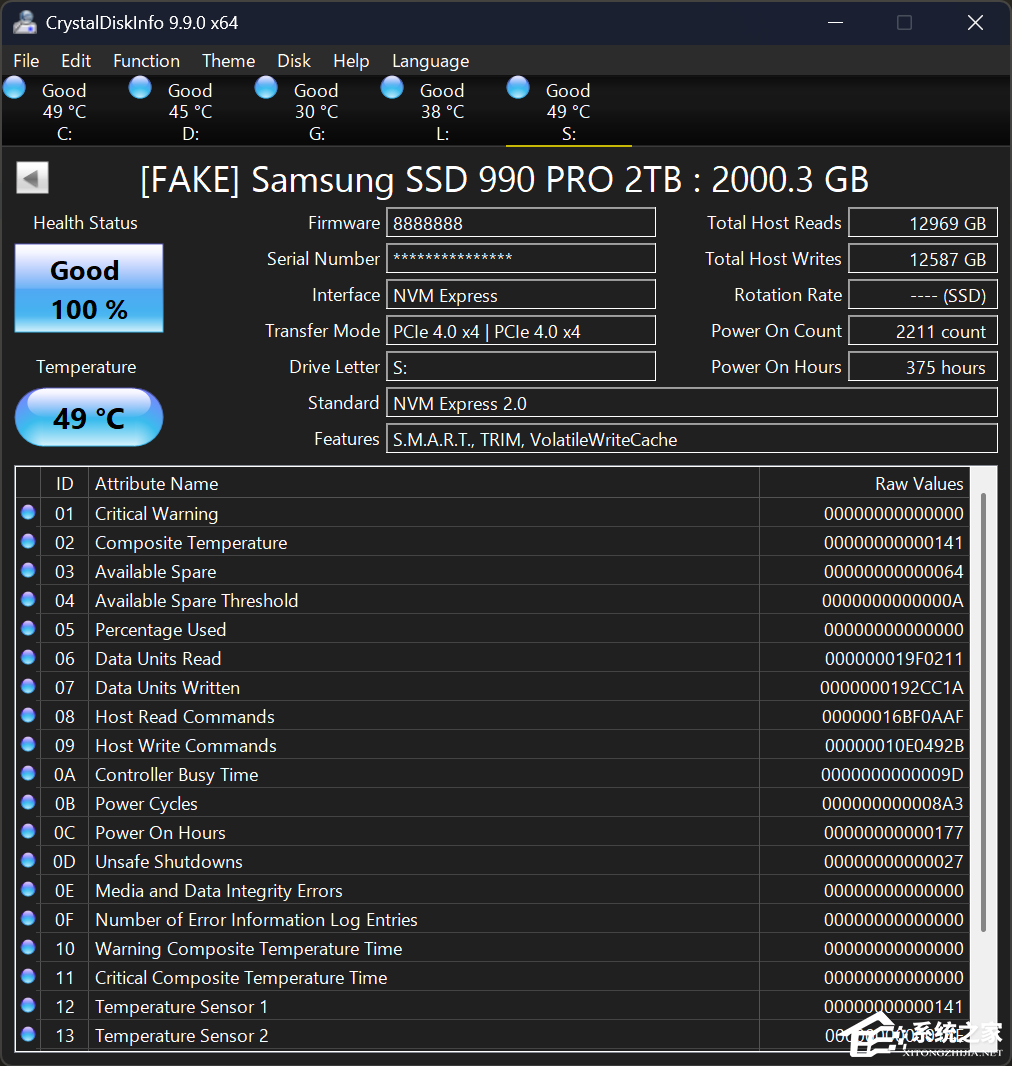Select disk L: status orb
The width and height of the screenshot is (1012, 1066).
(392, 88)
